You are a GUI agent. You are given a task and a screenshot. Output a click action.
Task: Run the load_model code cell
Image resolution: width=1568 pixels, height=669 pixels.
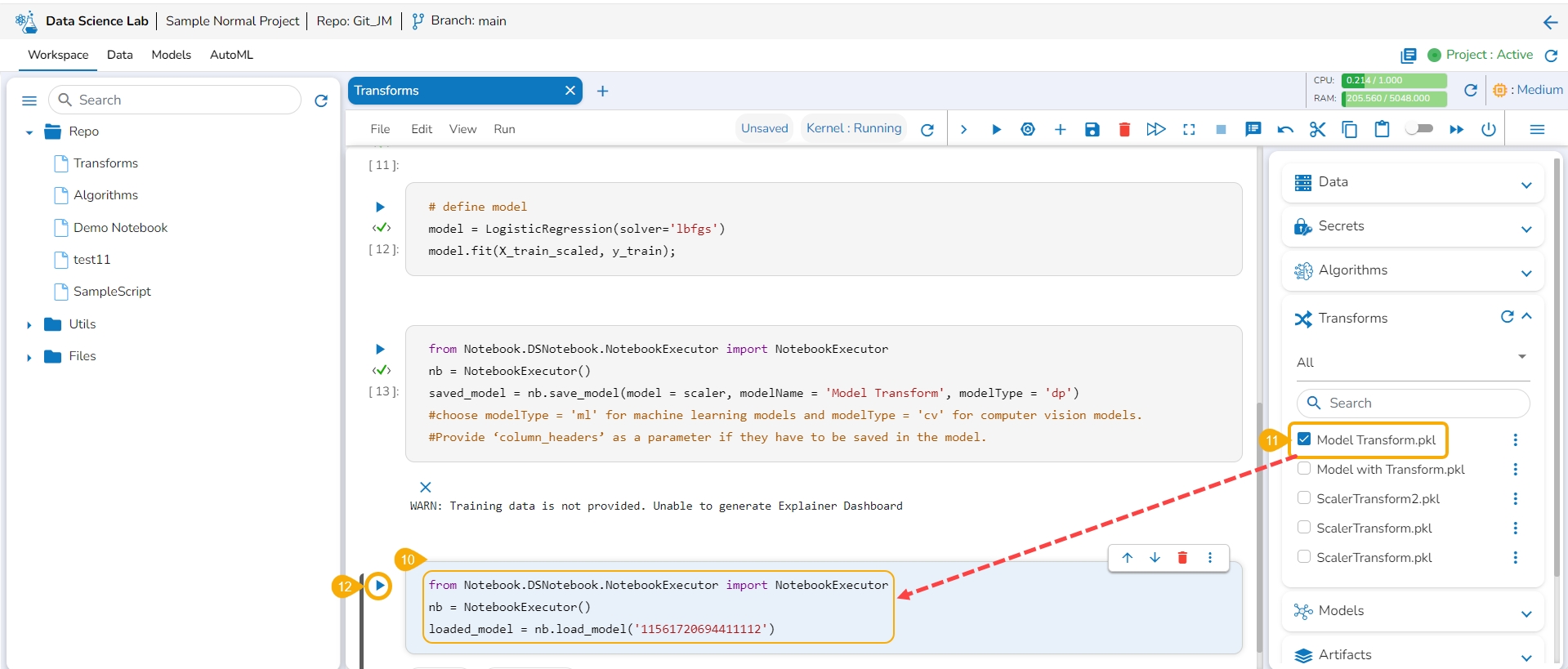(x=379, y=586)
